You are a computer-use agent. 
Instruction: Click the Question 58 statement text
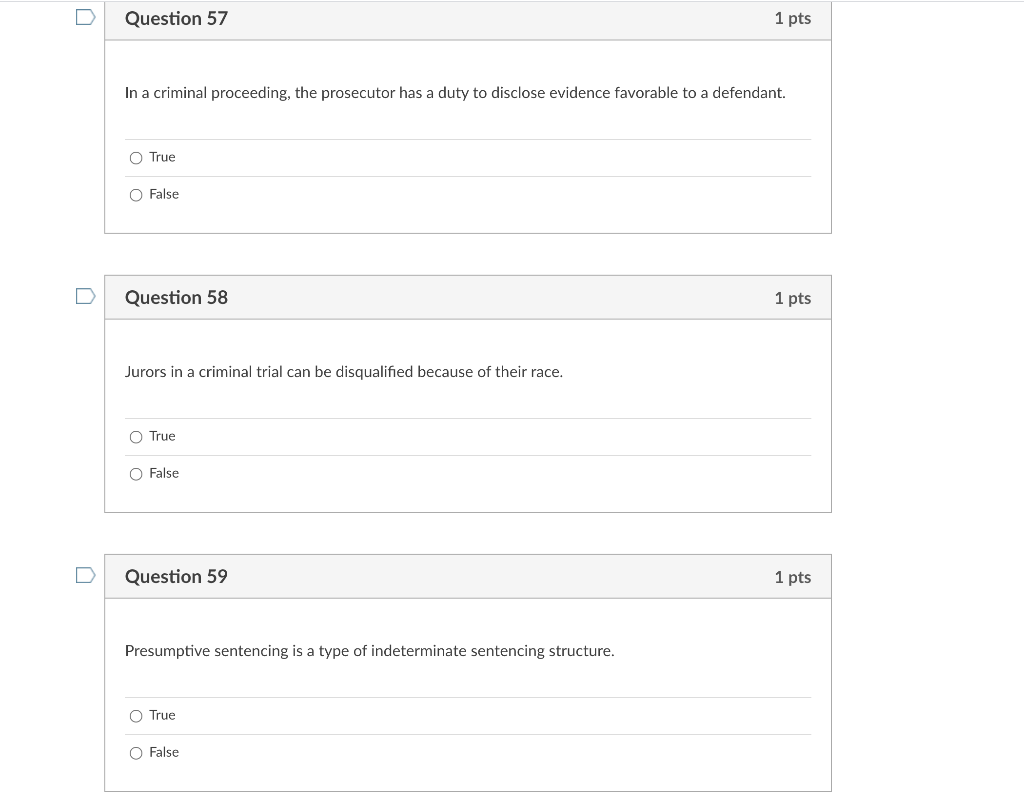coord(343,371)
